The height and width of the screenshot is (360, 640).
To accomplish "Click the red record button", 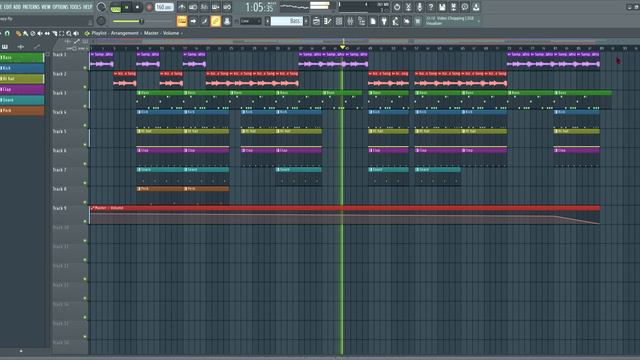I will point(149,7).
